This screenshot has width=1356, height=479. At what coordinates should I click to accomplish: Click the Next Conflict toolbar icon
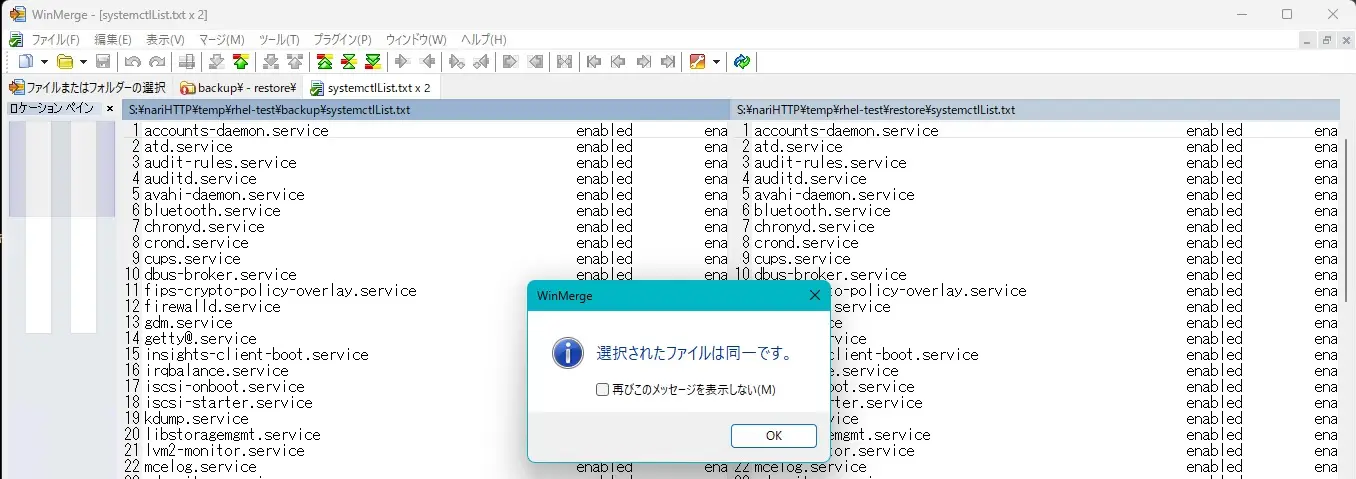(x=270, y=62)
